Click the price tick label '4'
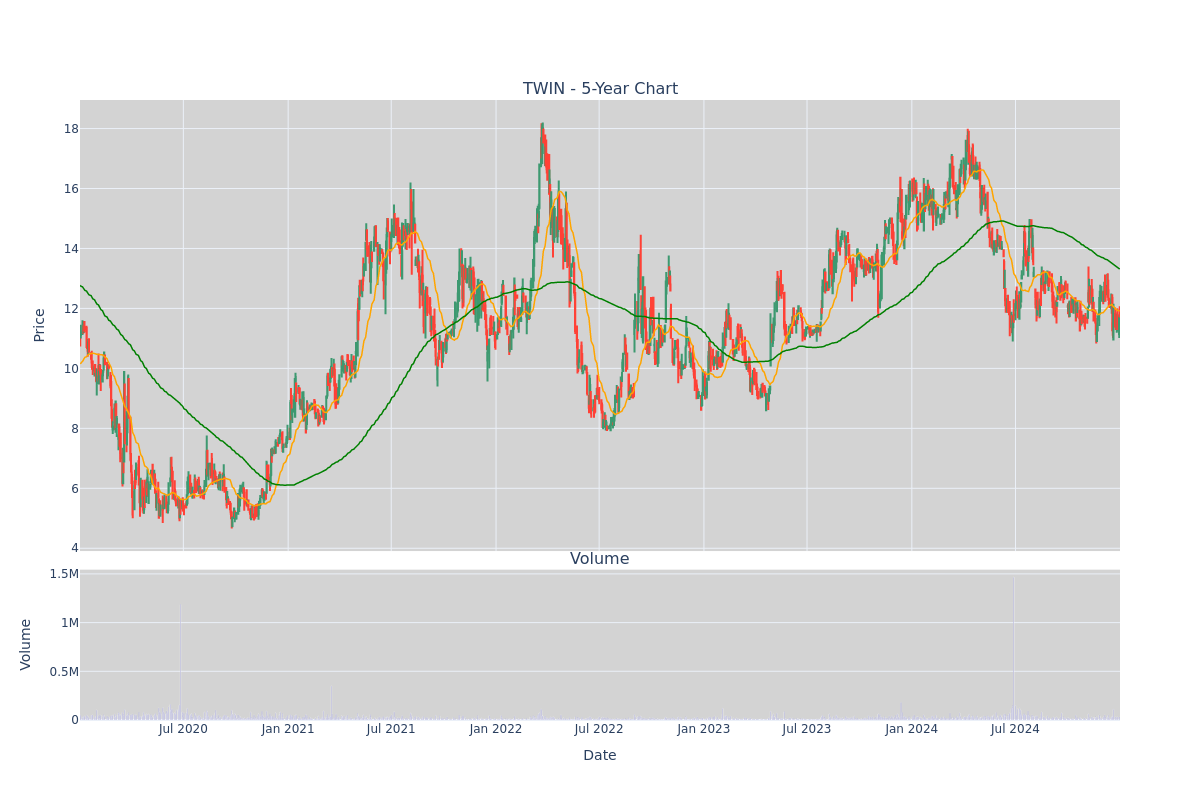The height and width of the screenshot is (800, 1200). tap(75, 548)
